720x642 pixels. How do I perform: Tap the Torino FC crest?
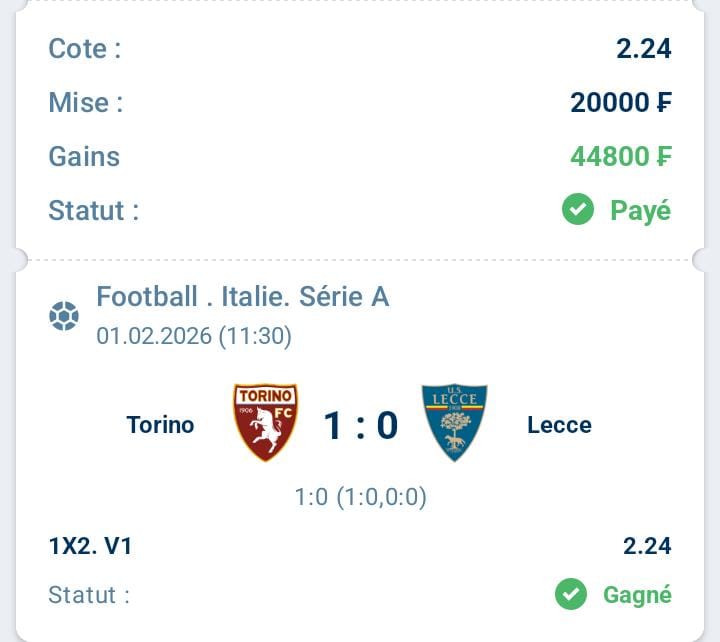(265, 422)
